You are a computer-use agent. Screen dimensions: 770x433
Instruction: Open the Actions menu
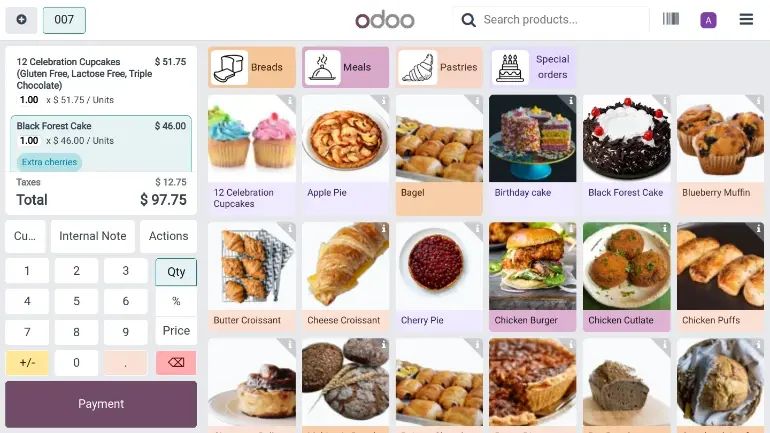coord(168,236)
